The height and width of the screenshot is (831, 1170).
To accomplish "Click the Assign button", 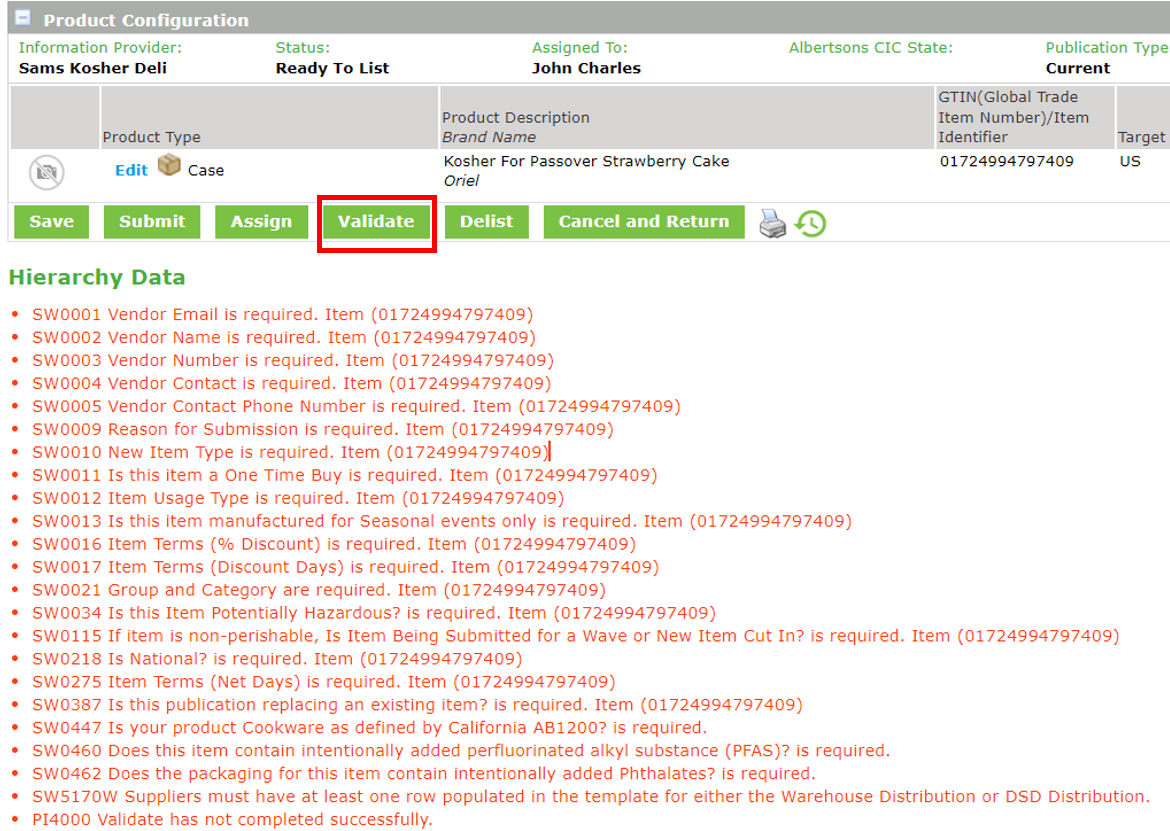I will (x=261, y=222).
